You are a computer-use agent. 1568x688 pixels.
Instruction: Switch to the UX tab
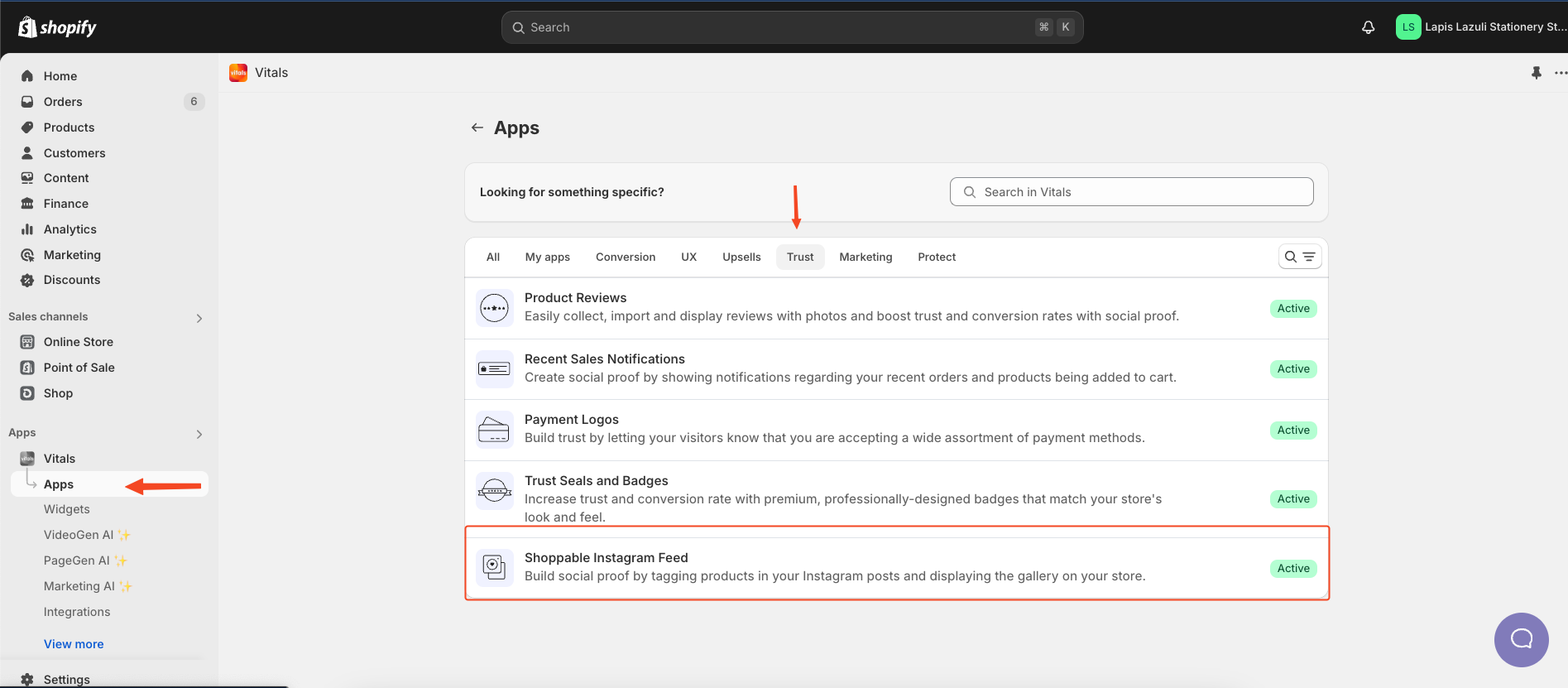689,257
